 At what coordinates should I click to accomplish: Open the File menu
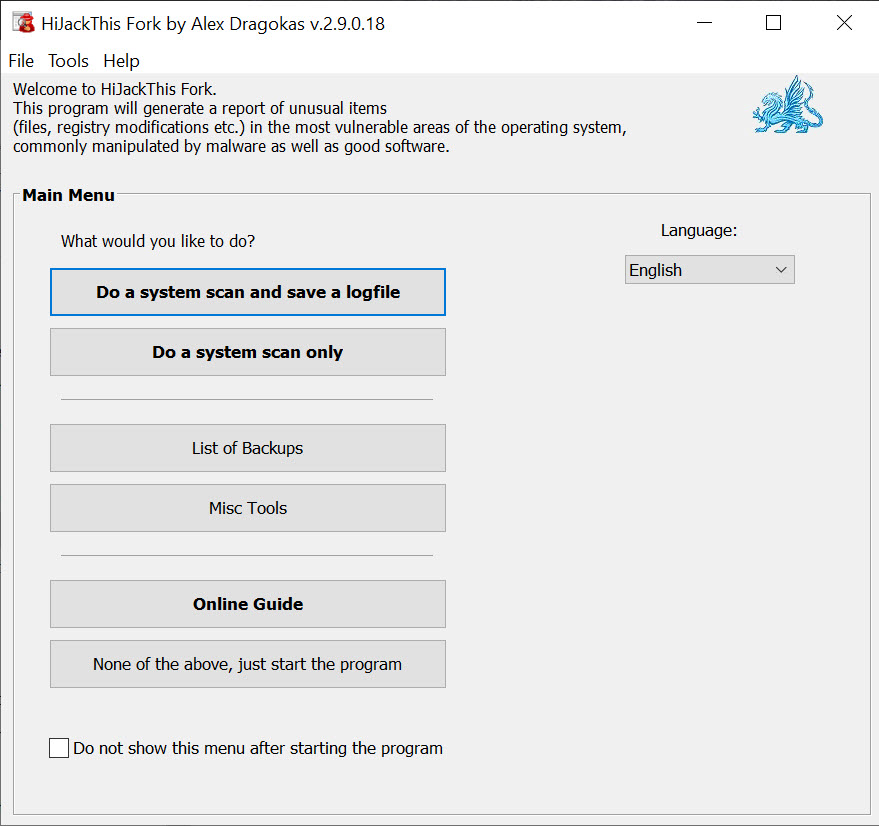21,61
